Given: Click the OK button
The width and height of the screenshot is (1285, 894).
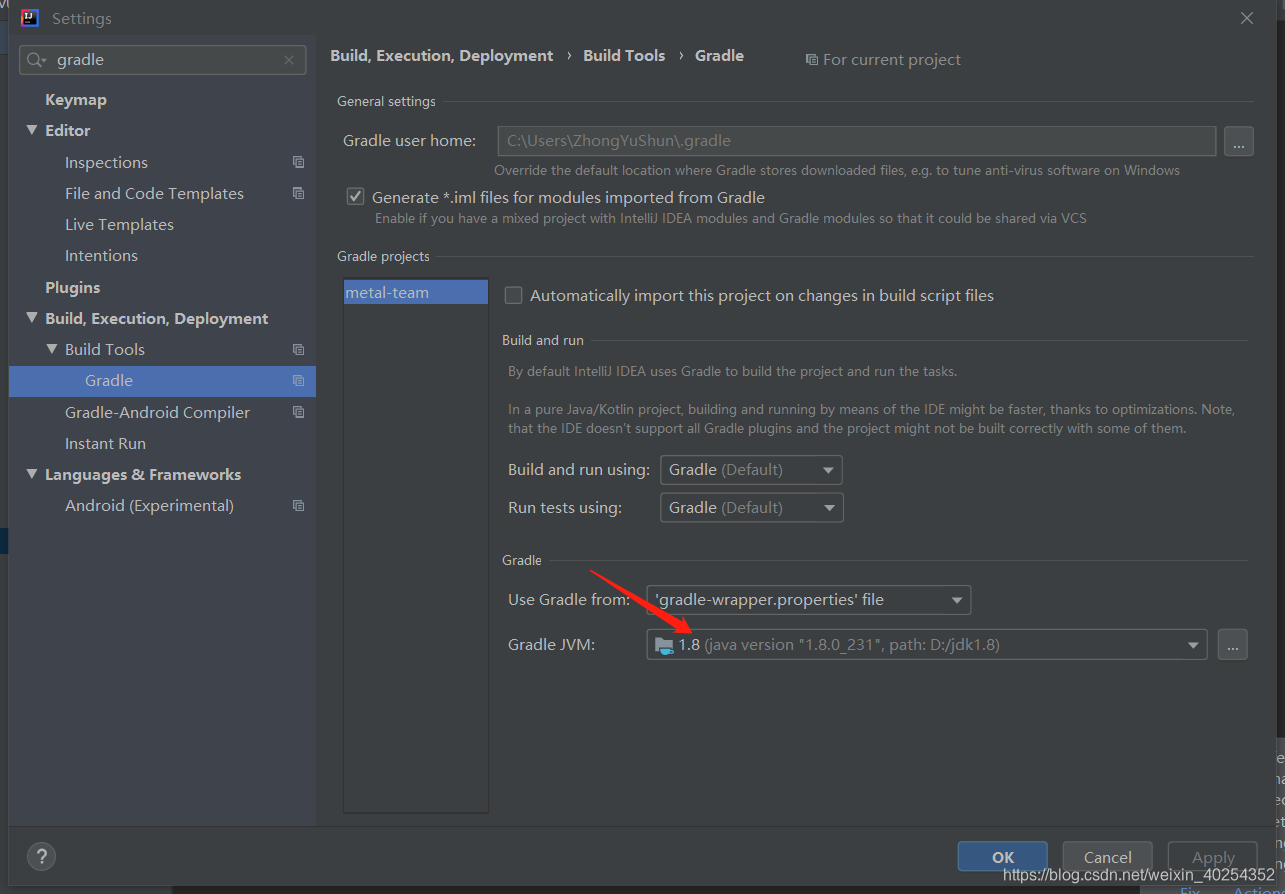Looking at the screenshot, I should [x=1003, y=857].
